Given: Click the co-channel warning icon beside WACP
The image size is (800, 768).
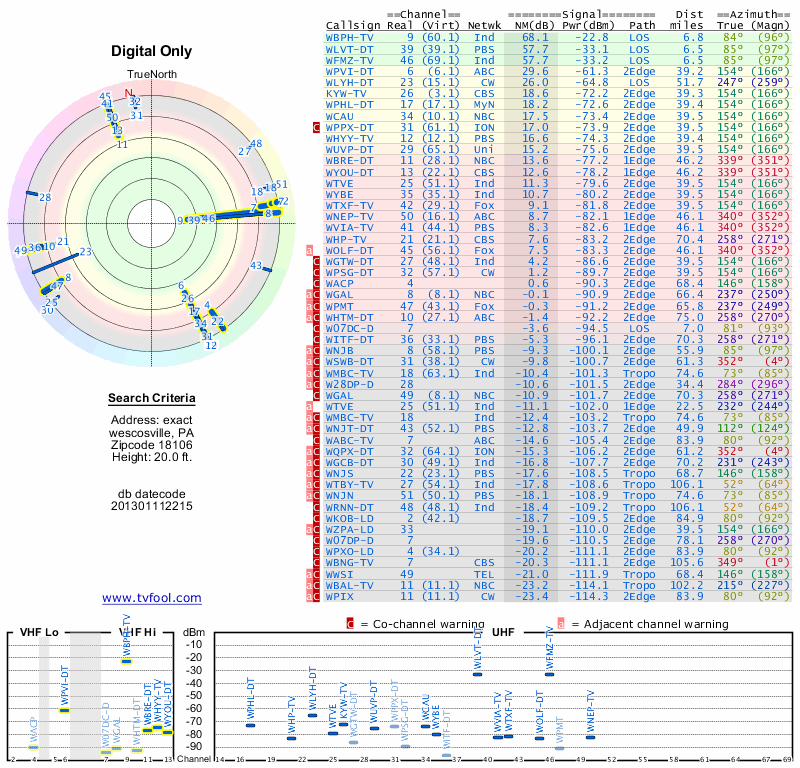Looking at the screenshot, I should coord(317,283).
